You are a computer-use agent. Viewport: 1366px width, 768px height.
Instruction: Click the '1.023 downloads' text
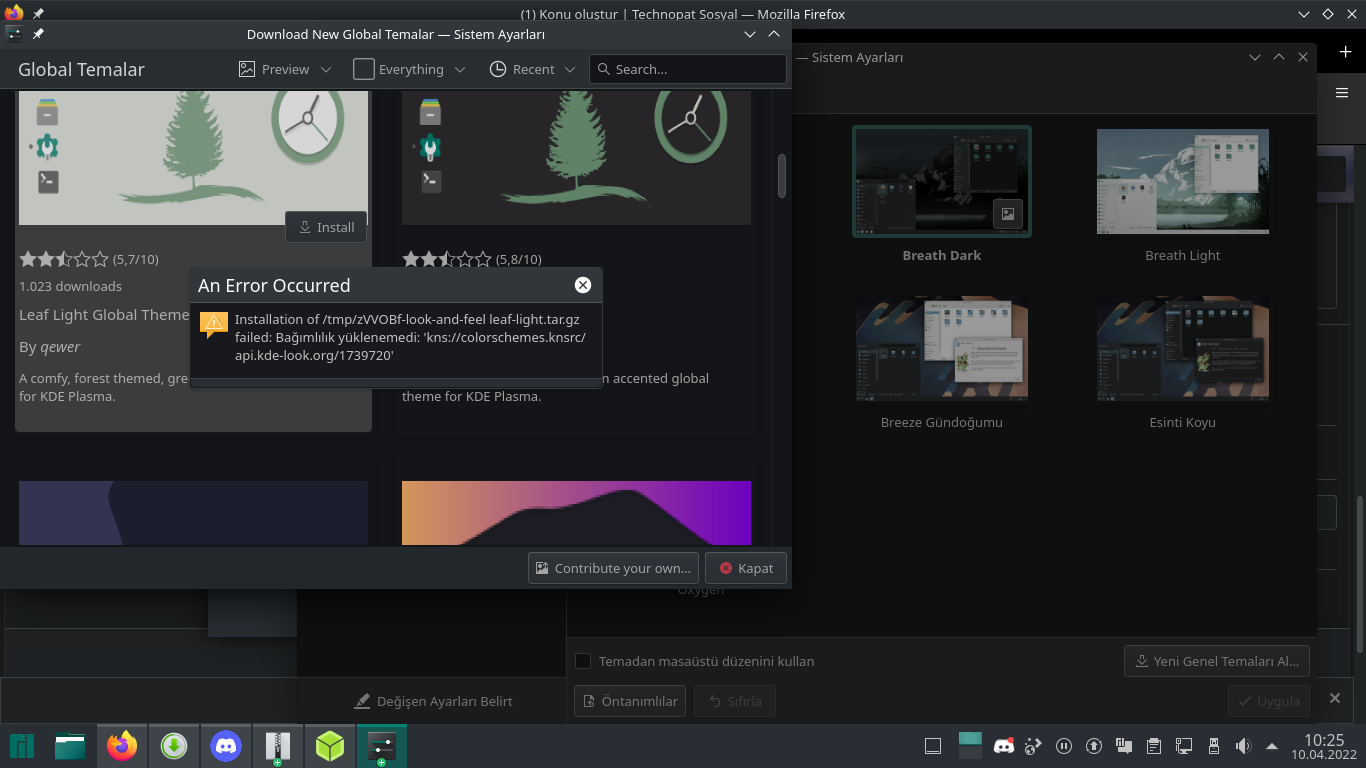click(x=70, y=286)
